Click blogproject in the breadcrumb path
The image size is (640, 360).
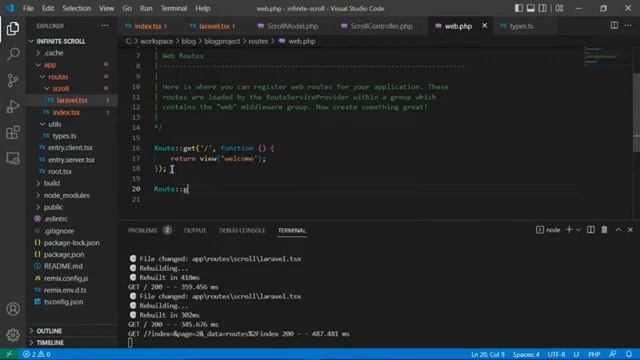pos(222,41)
